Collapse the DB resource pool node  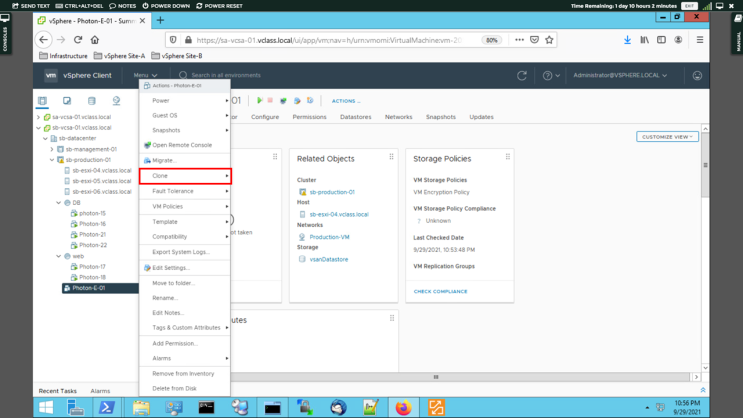coord(59,203)
